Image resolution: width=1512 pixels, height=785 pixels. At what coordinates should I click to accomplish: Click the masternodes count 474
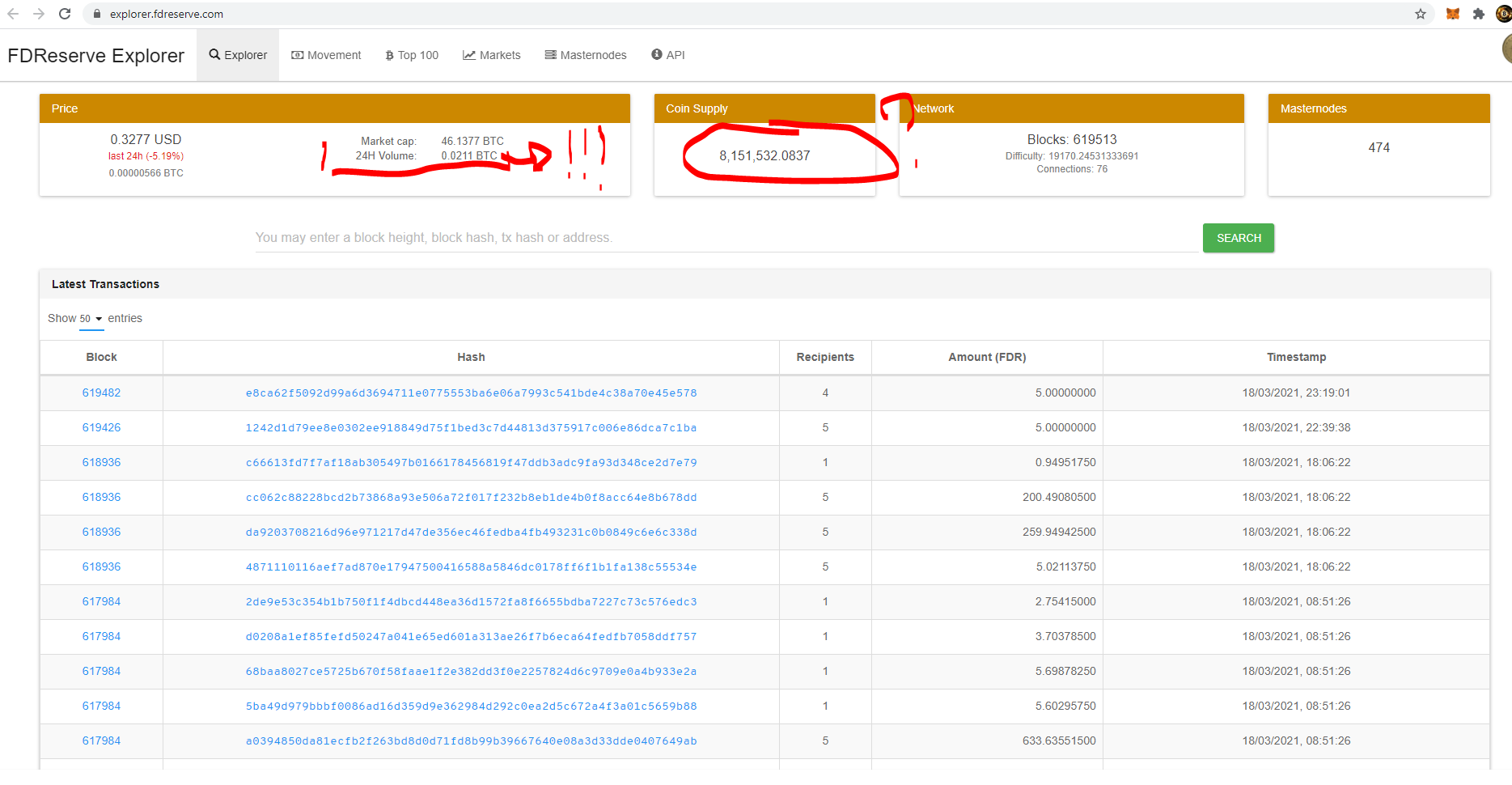1379,147
